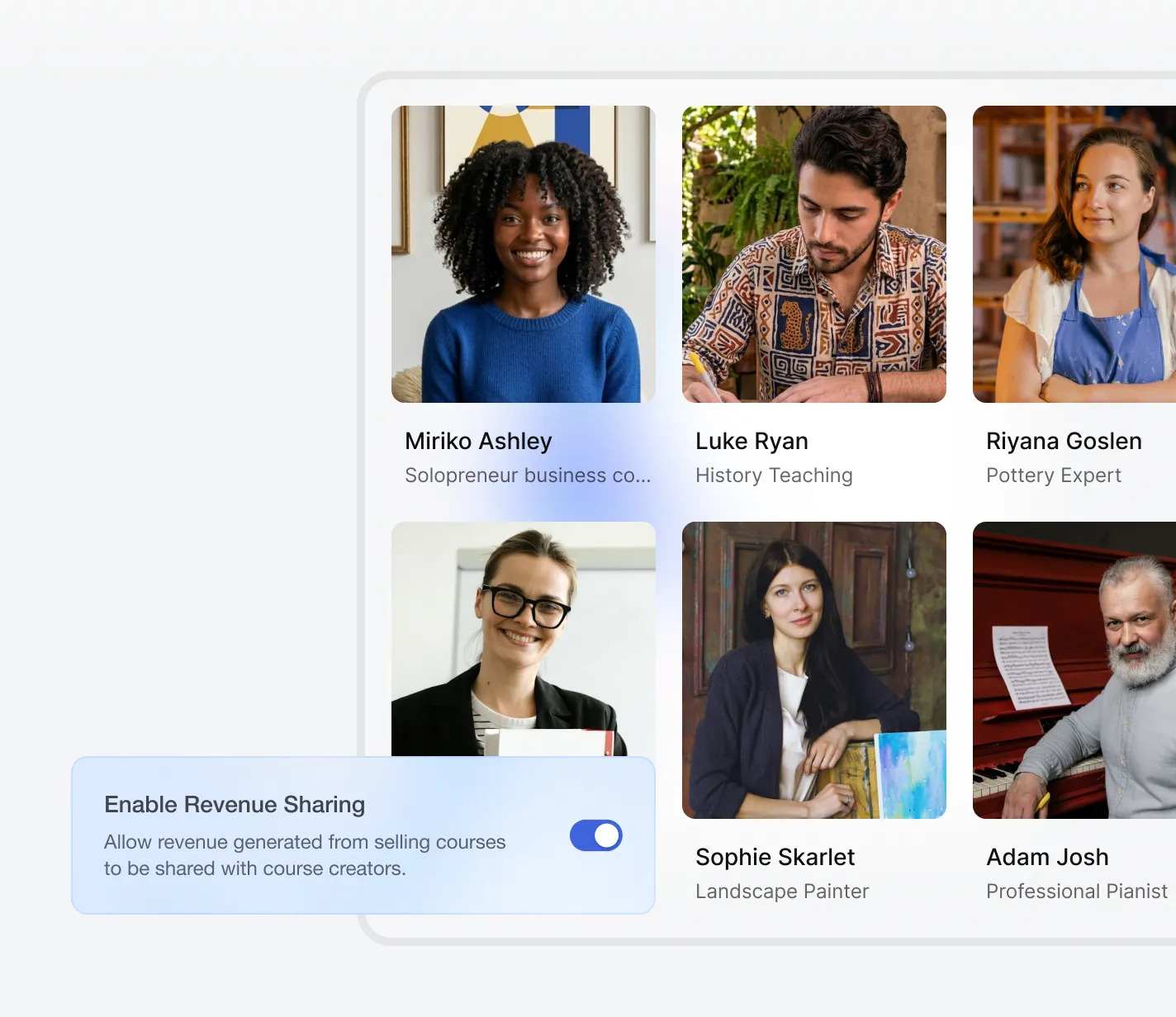Click the name Luke Ryan
This screenshot has width=1176, height=1017.
752,441
